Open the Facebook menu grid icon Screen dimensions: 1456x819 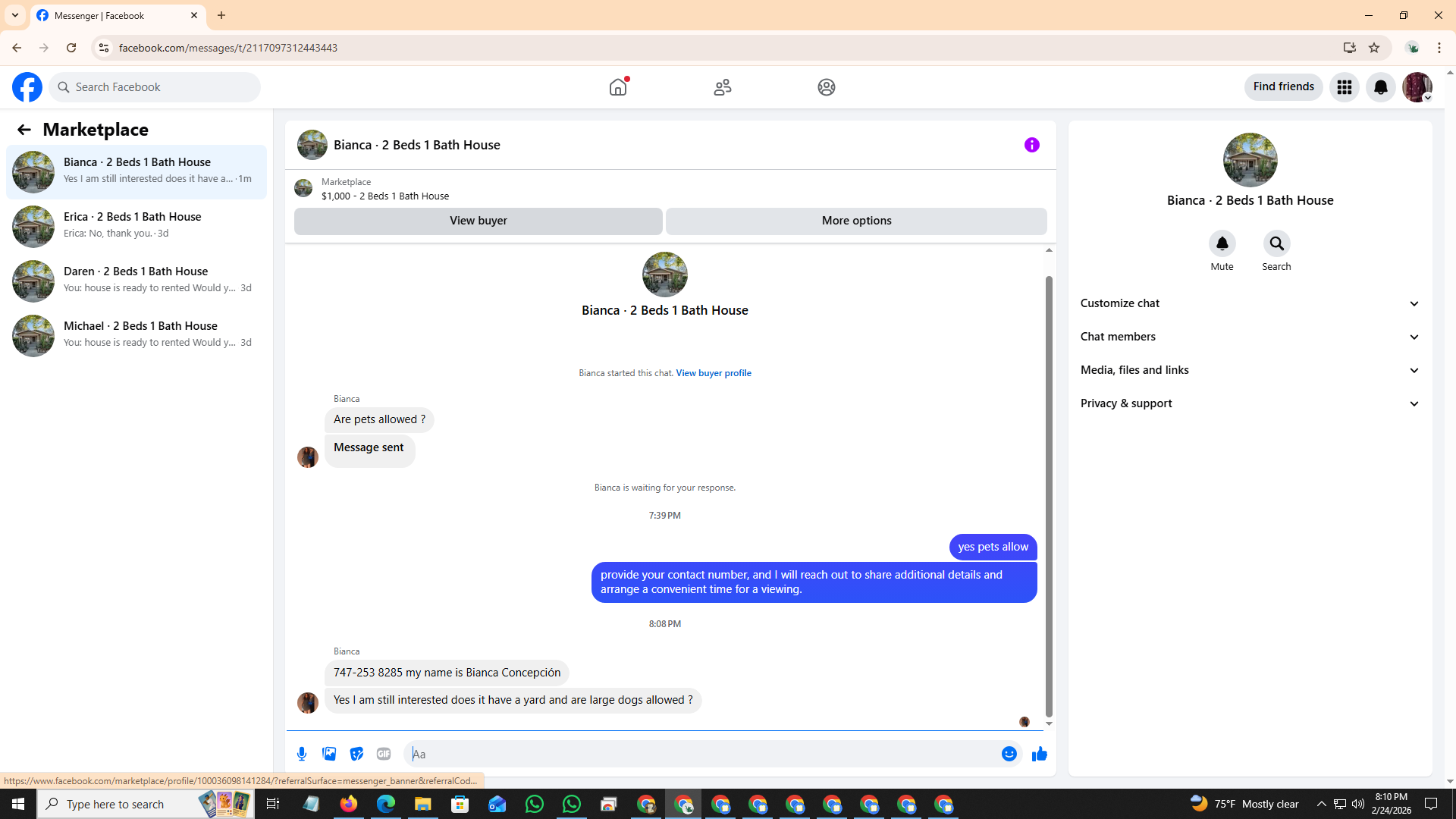coord(1344,87)
